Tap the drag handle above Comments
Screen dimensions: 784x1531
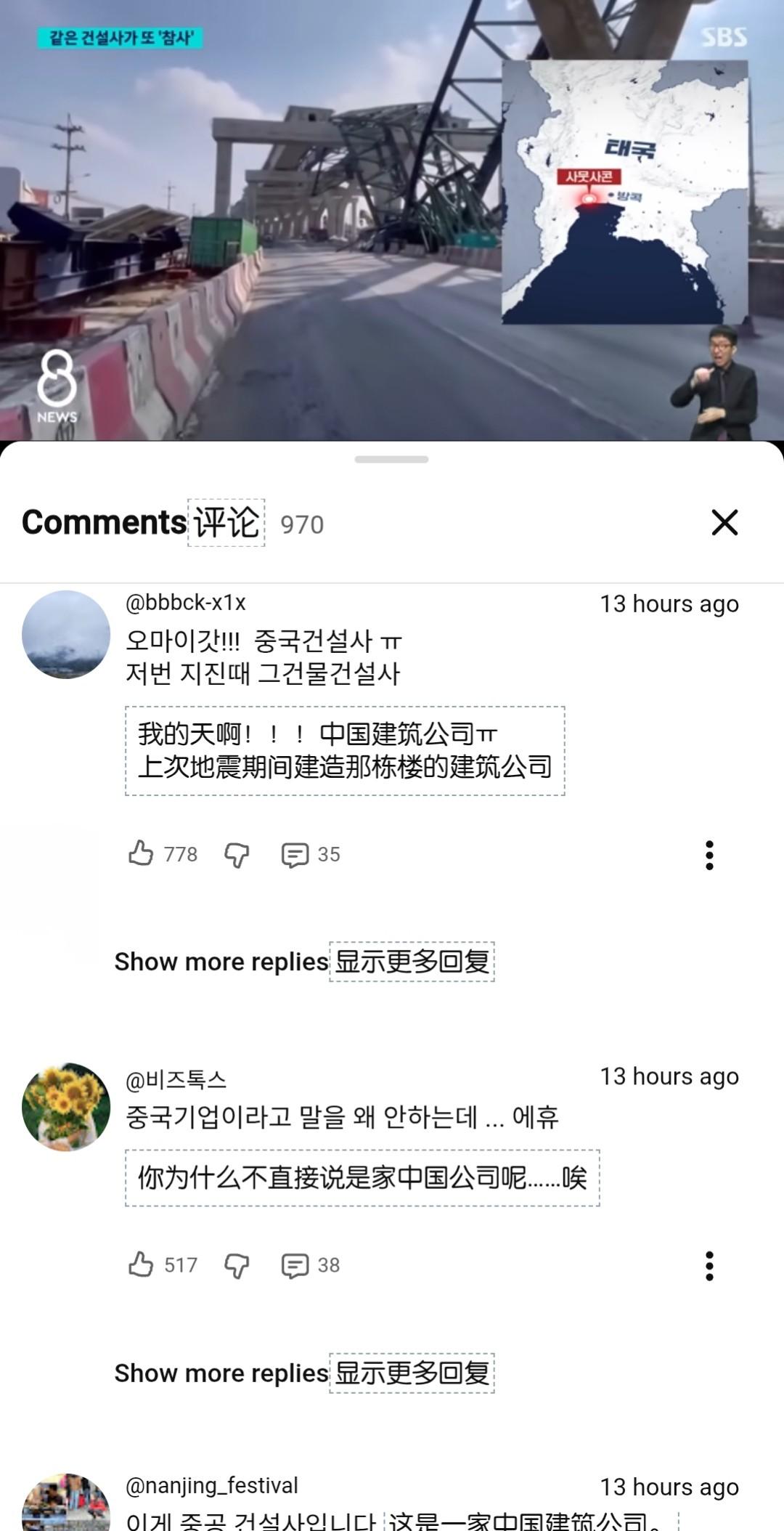pyautogui.click(x=392, y=459)
